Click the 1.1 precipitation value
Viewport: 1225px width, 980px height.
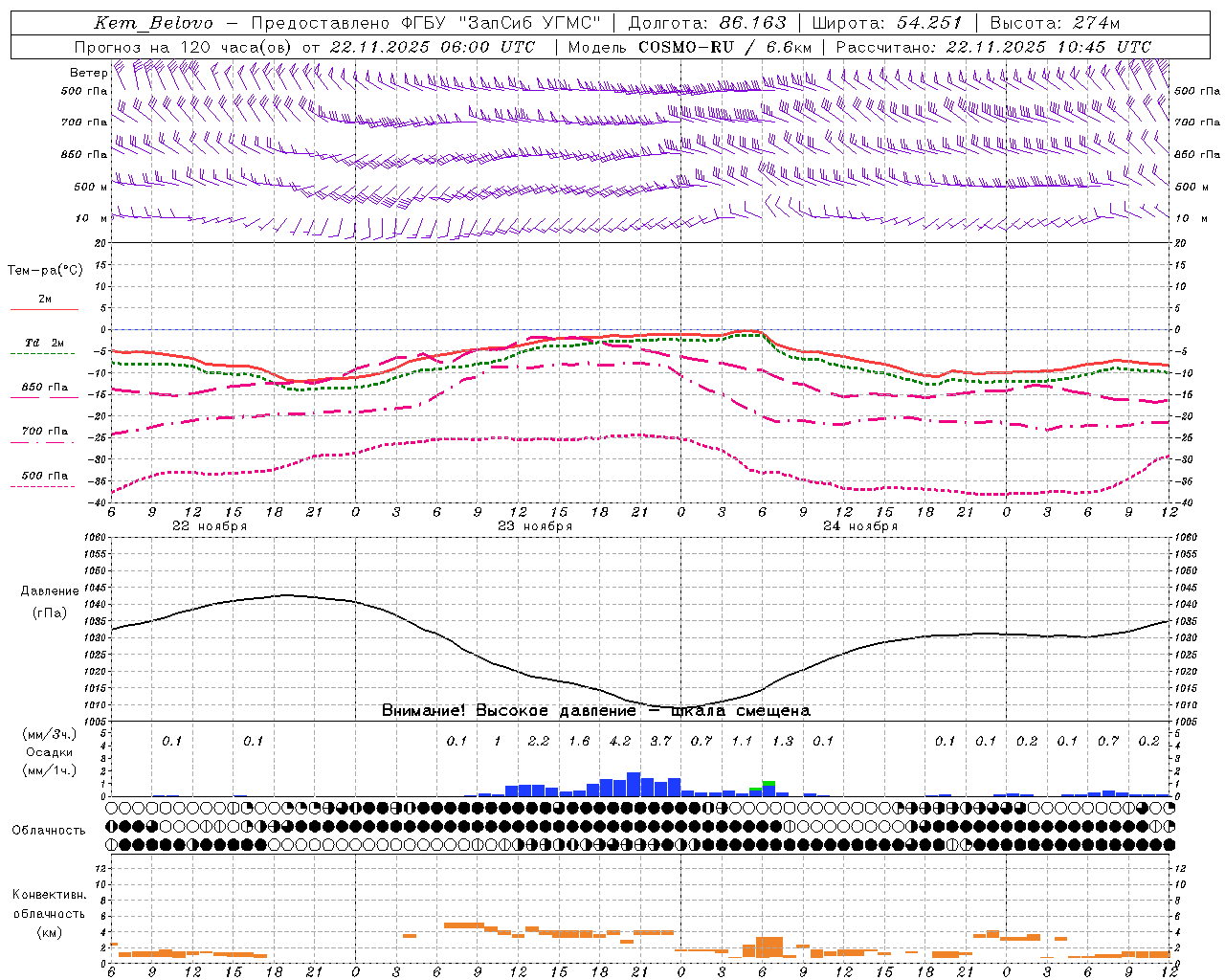click(x=742, y=741)
